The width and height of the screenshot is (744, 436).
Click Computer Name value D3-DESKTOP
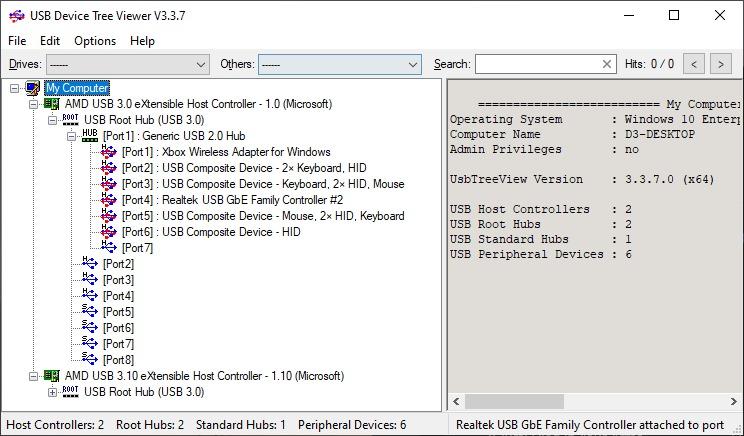click(x=660, y=134)
